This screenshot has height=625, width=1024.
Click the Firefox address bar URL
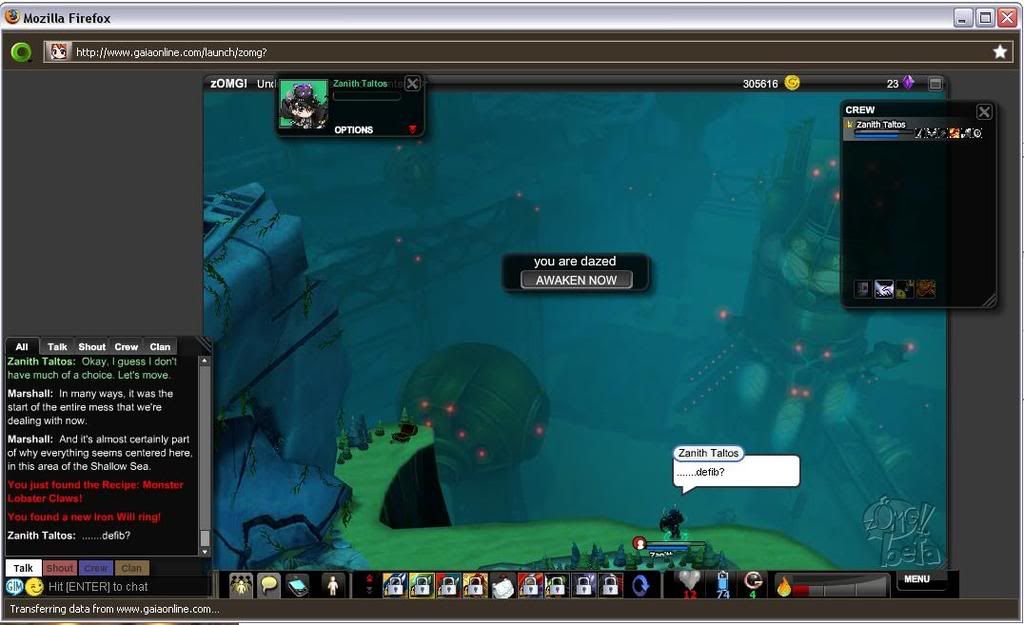pos(171,52)
